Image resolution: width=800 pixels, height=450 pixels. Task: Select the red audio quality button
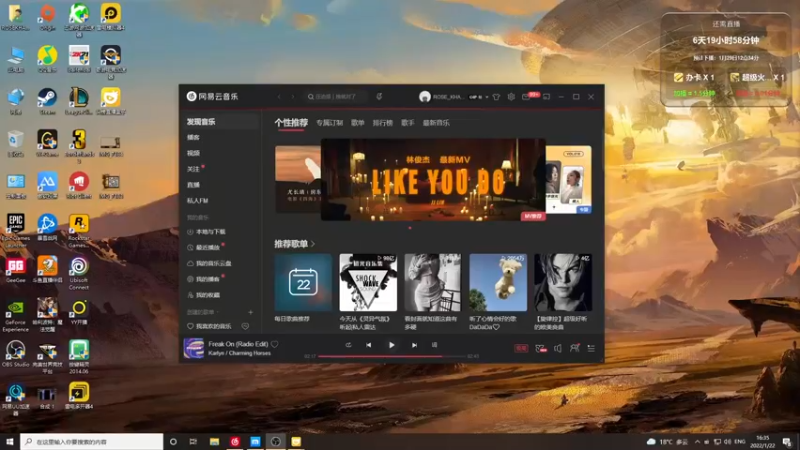(521, 348)
